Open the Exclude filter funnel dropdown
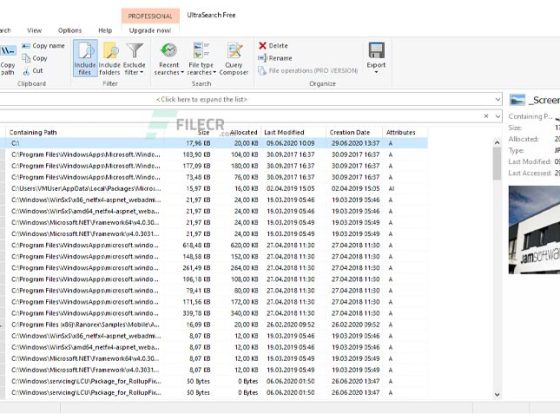 pos(134,58)
